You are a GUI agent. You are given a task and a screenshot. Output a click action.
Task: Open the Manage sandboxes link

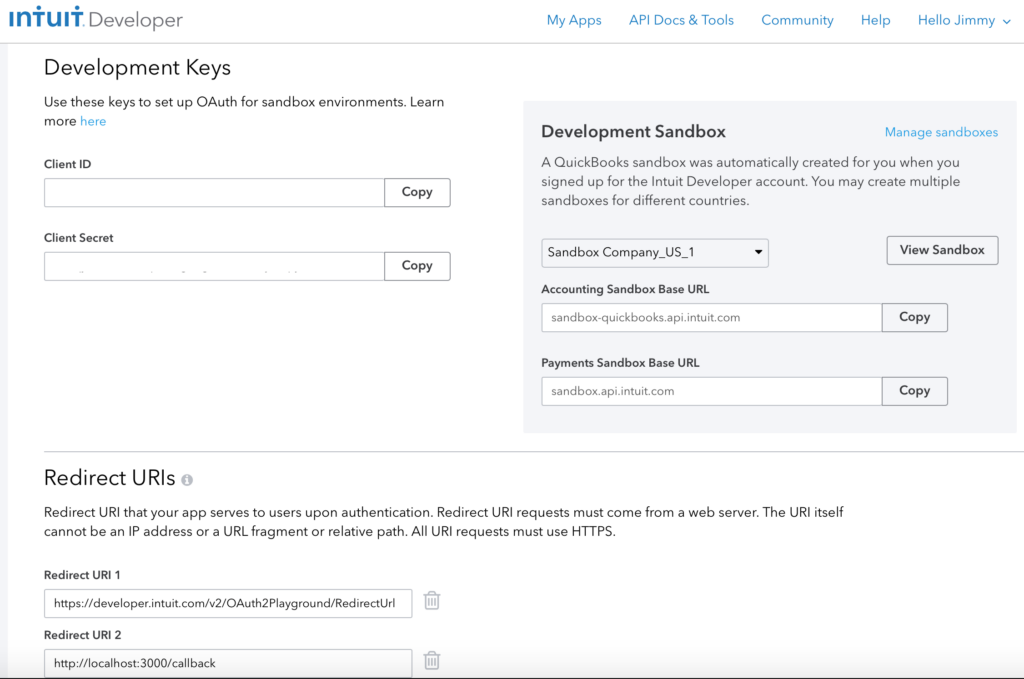click(x=941, y=132)
